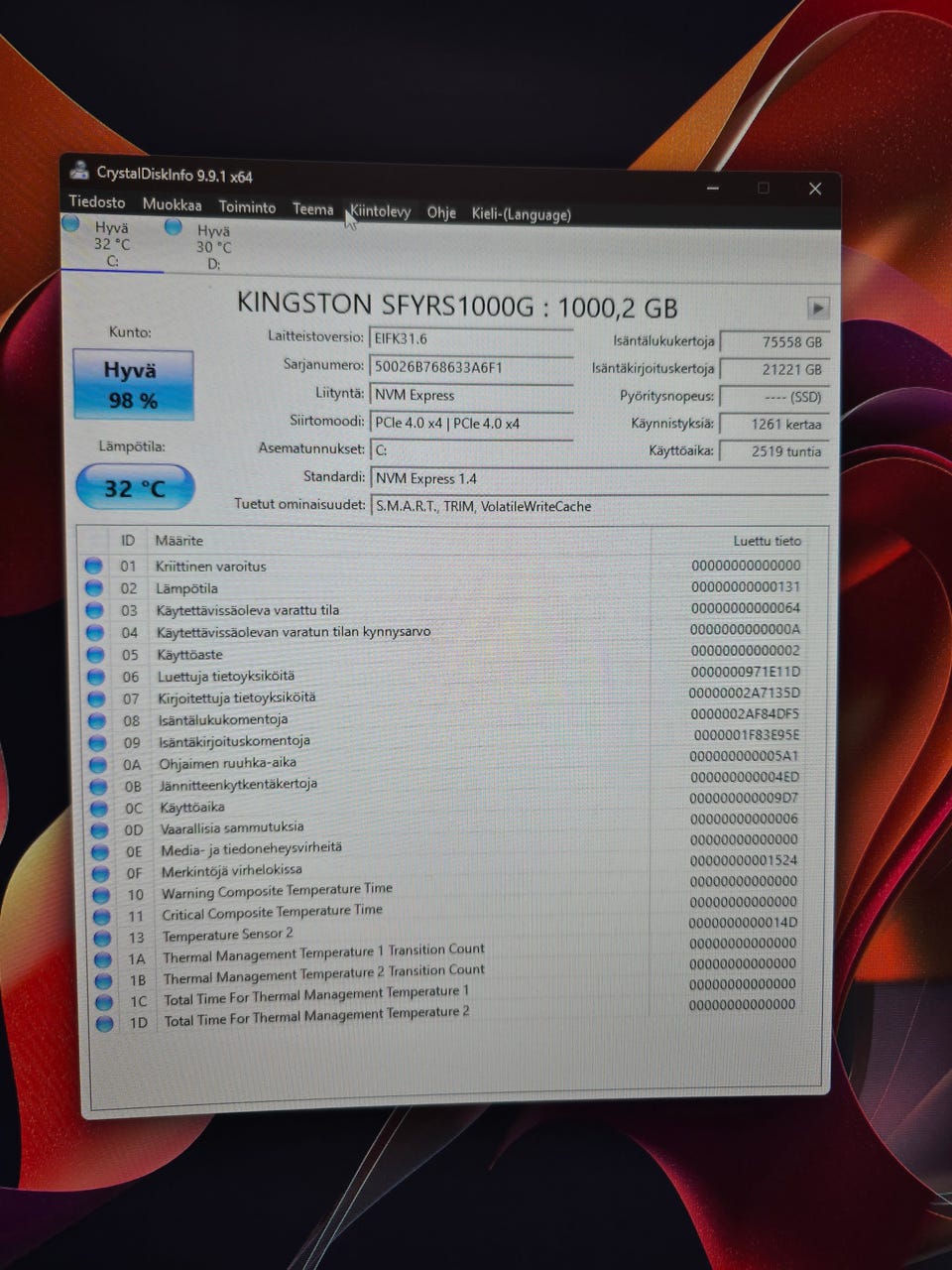
Task: Click status circle for 0C Käyttöaika row
Action: click(99, 809)
